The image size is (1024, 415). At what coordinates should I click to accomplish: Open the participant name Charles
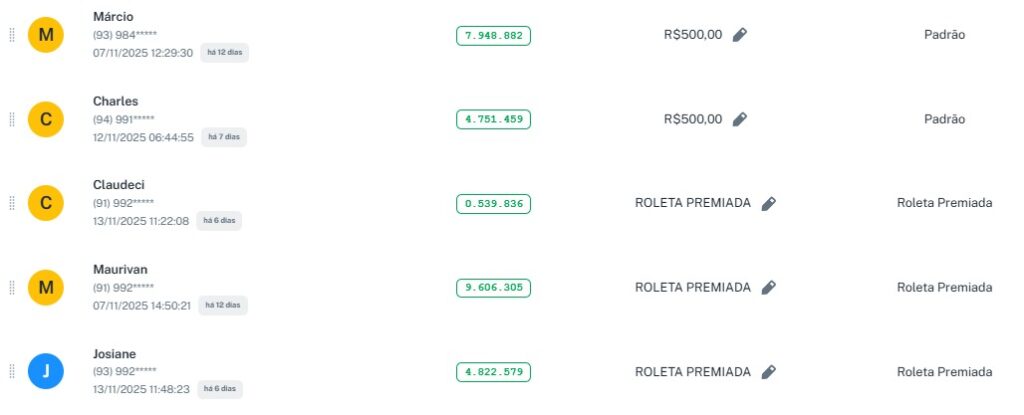(115, 101)
